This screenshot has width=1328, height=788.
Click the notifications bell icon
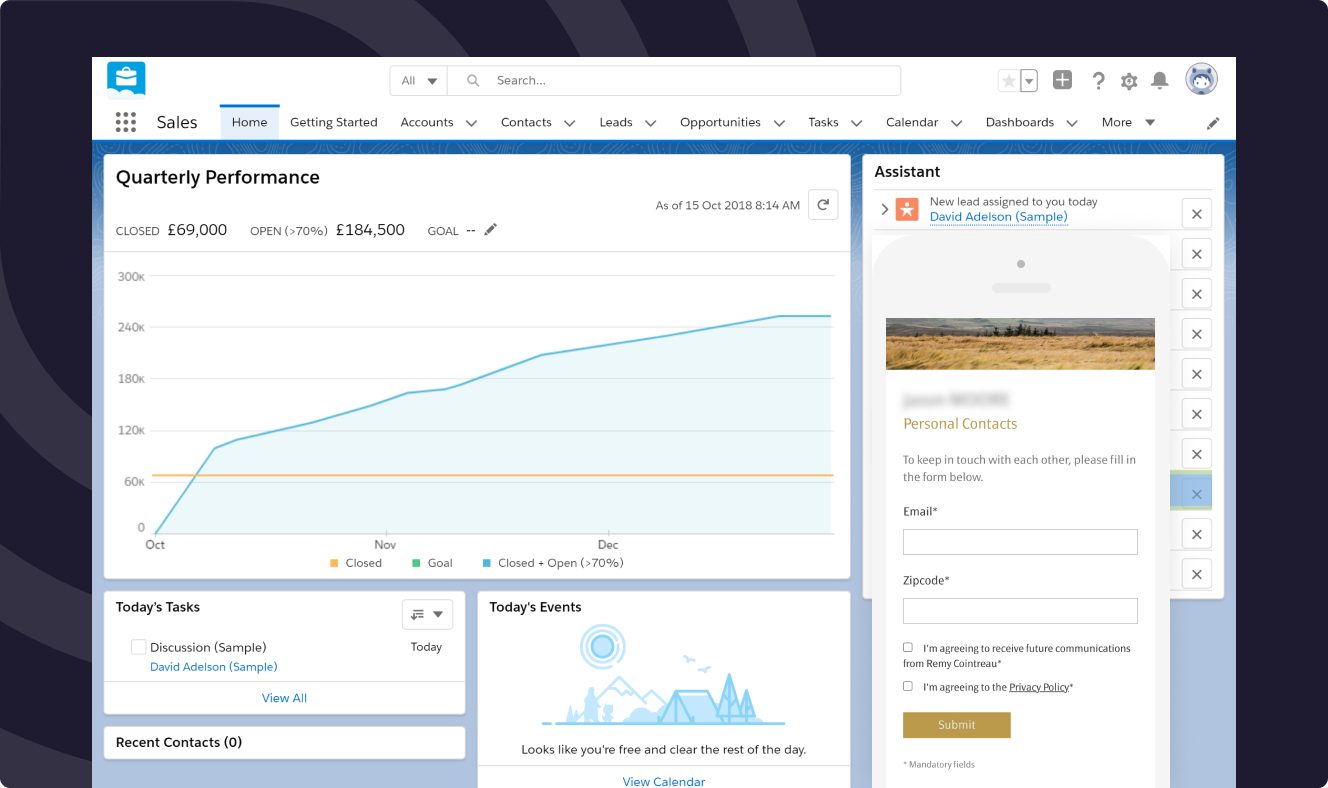(1160, 81)
